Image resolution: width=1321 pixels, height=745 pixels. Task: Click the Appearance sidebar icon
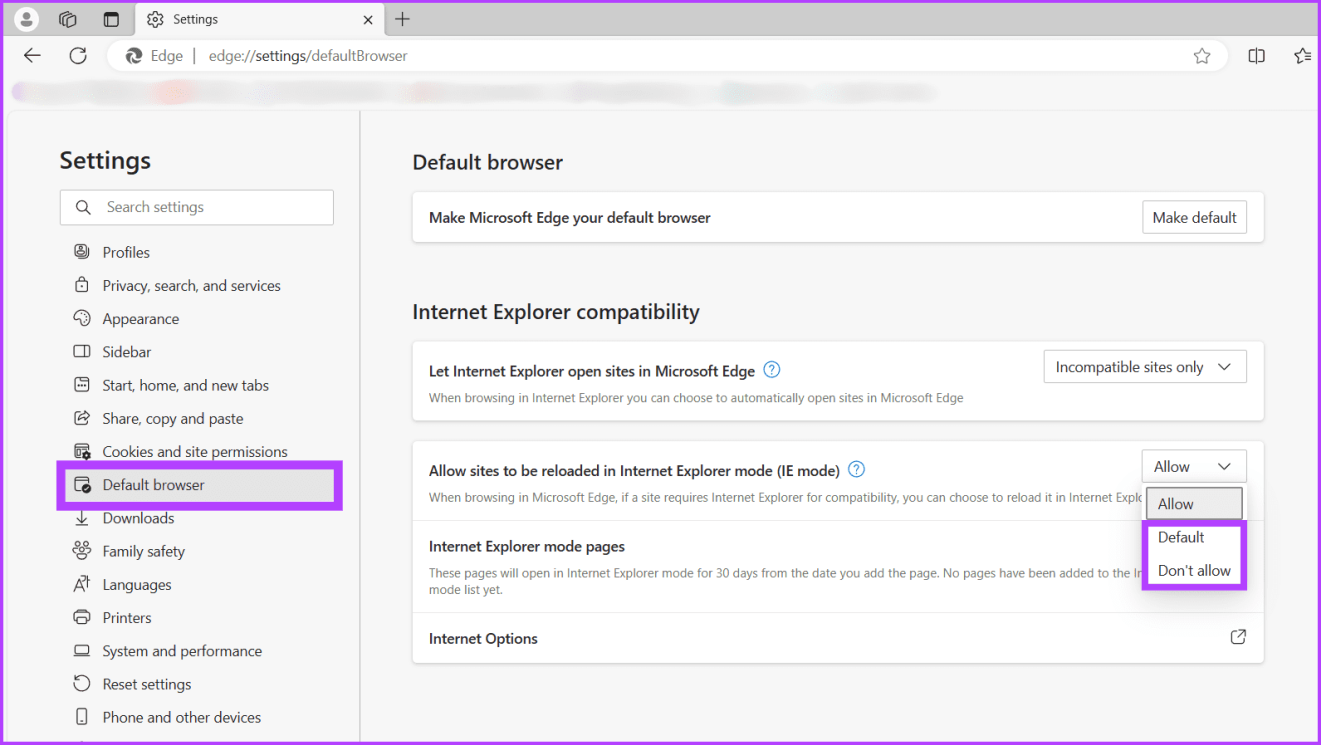click(x=84, y=318)
